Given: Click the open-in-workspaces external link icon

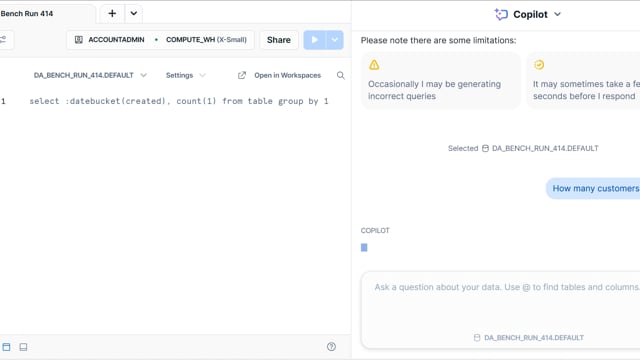Looking at the screenshot, I should coord(242,75).
